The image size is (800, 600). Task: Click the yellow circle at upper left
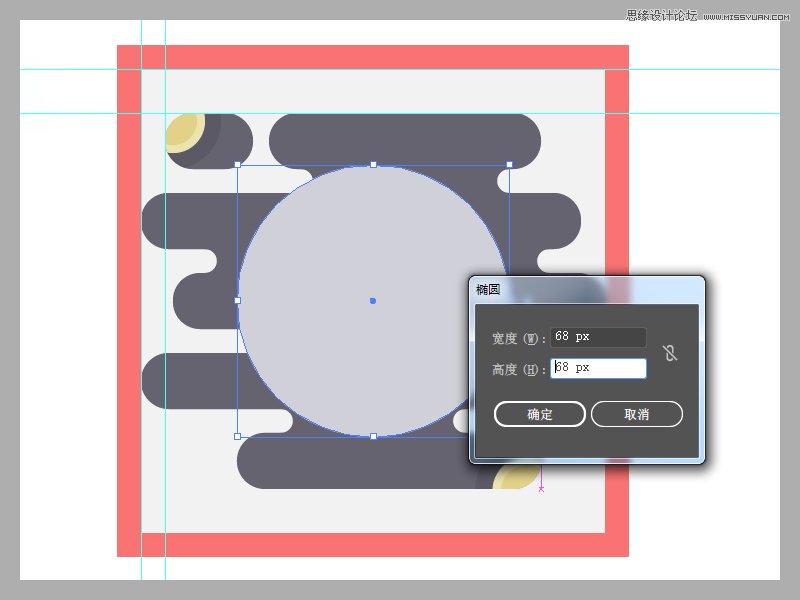click(x=185, y=132)
